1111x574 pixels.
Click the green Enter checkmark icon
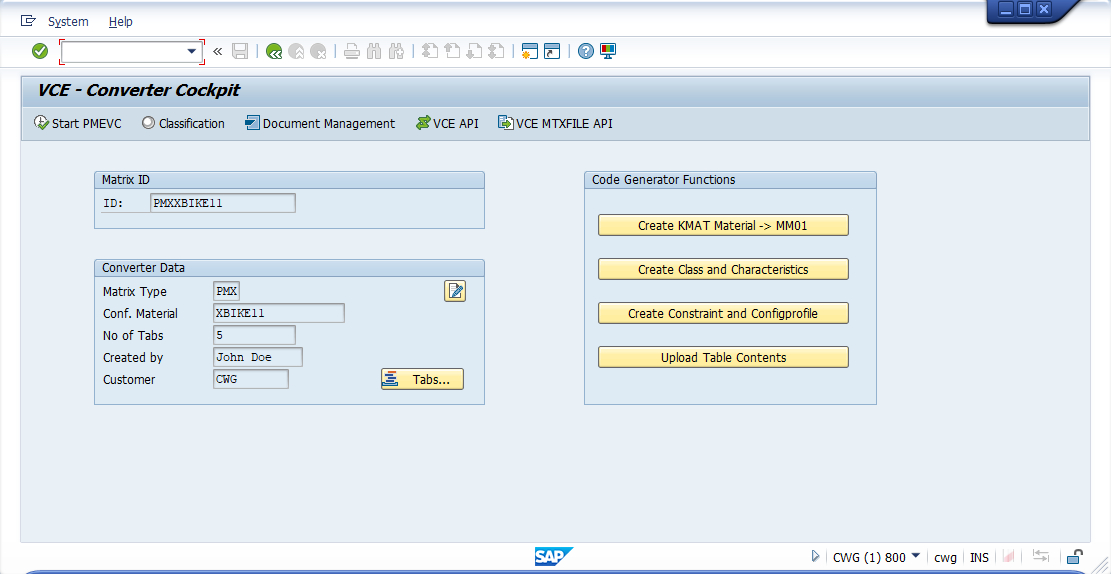(40, 51)
